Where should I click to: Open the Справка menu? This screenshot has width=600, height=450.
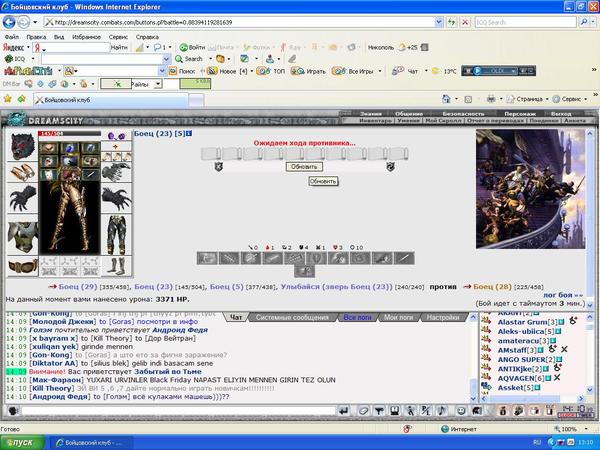coord(147,37)
